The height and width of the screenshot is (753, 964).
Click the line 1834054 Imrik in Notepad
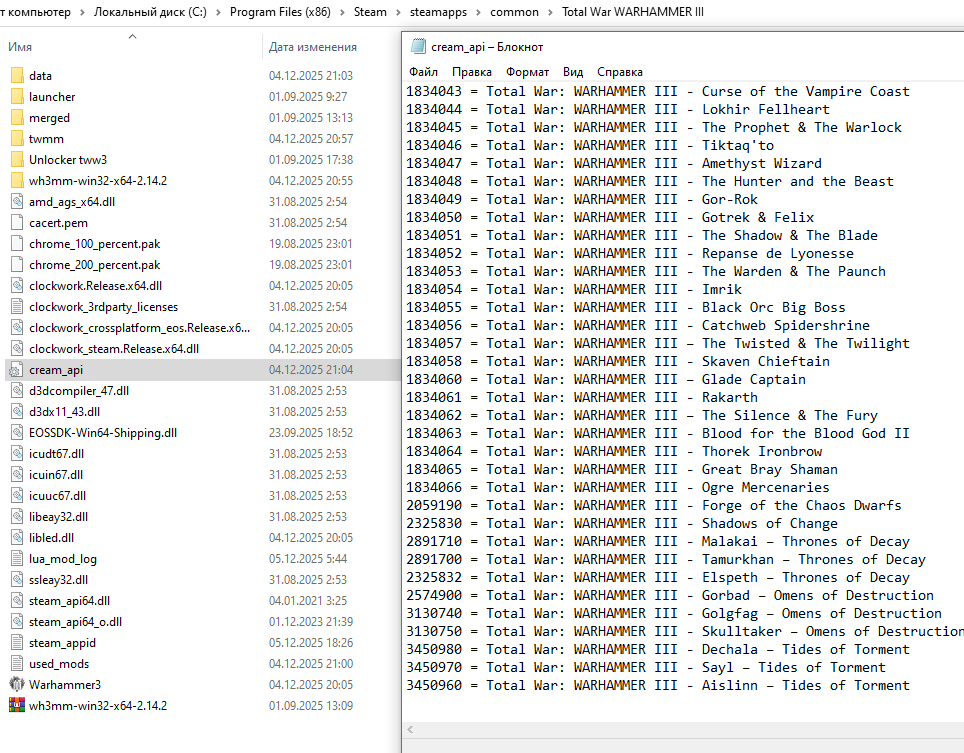[574, 290]
